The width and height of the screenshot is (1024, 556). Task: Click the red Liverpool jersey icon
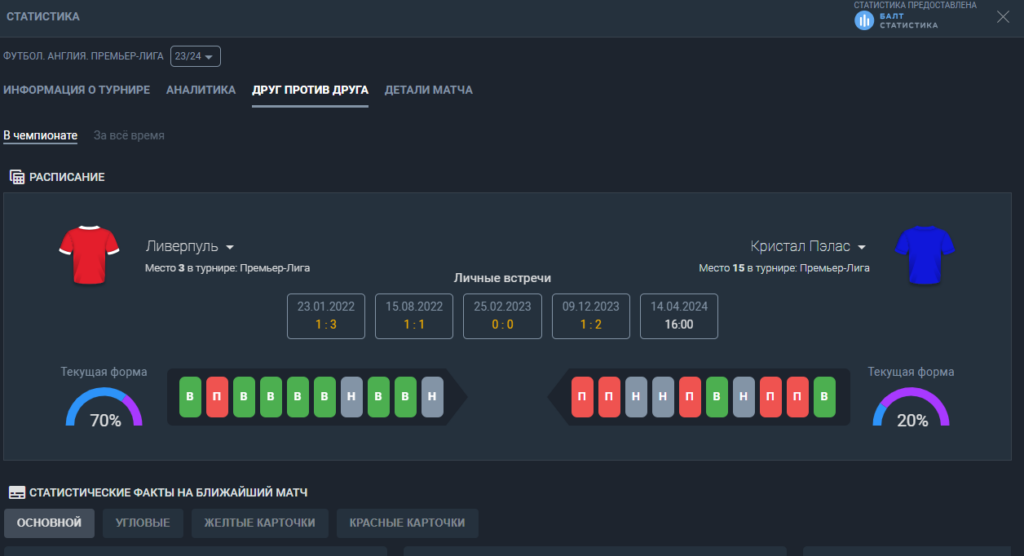pos(89,255)
